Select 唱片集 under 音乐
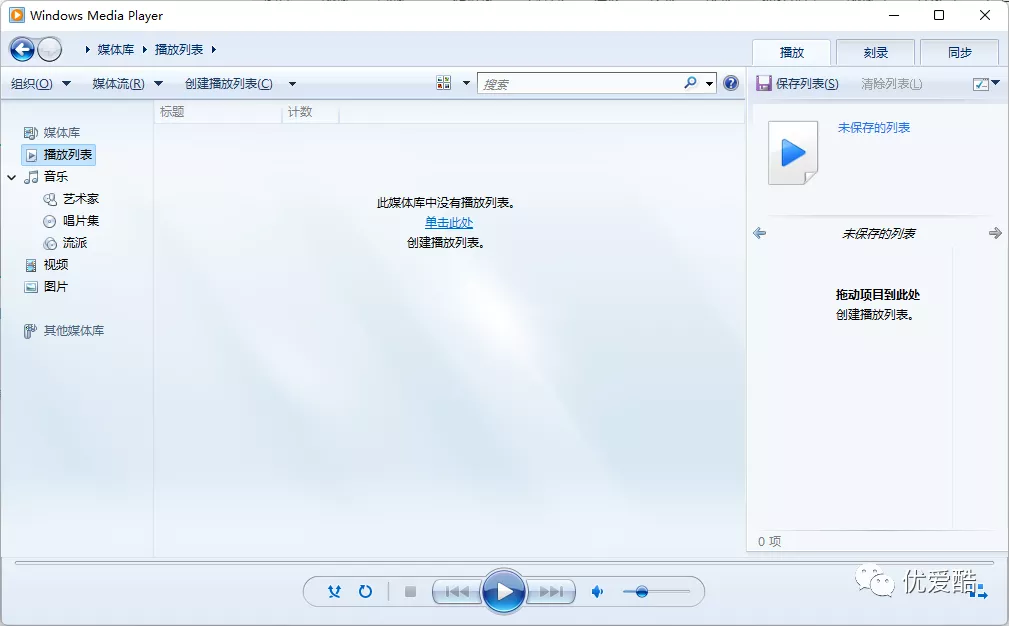Viewport: 1009px width, 626px height. pos(81,221)
